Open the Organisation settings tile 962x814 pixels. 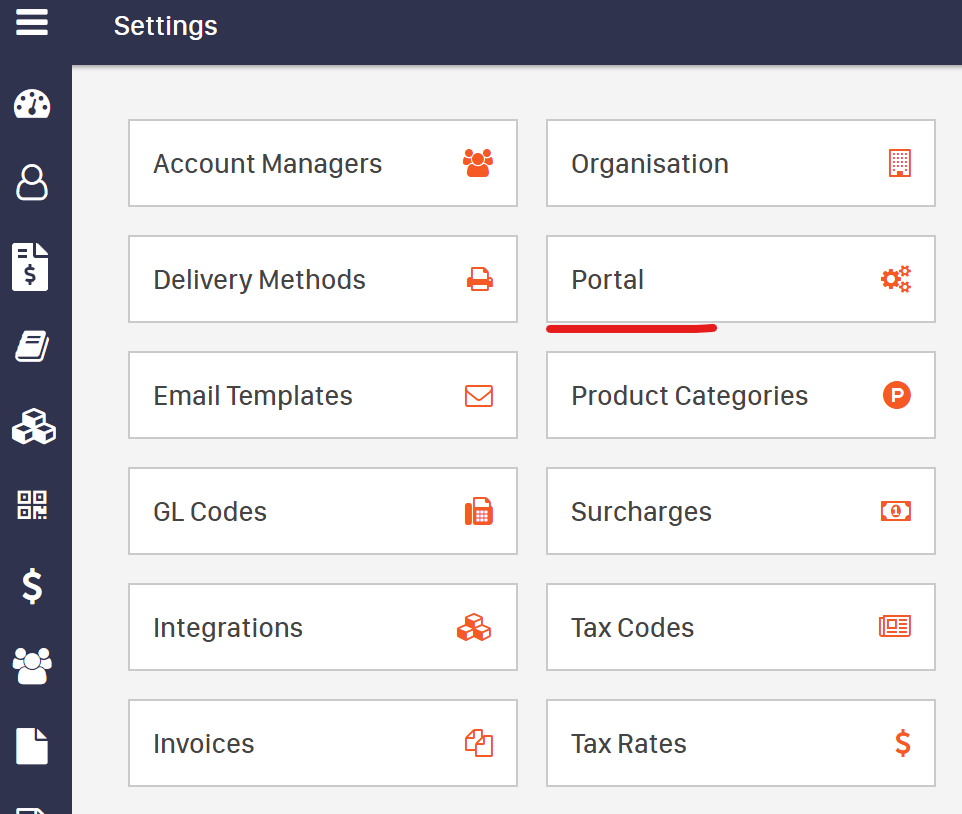pyautogui.click(x=740, y=163)
